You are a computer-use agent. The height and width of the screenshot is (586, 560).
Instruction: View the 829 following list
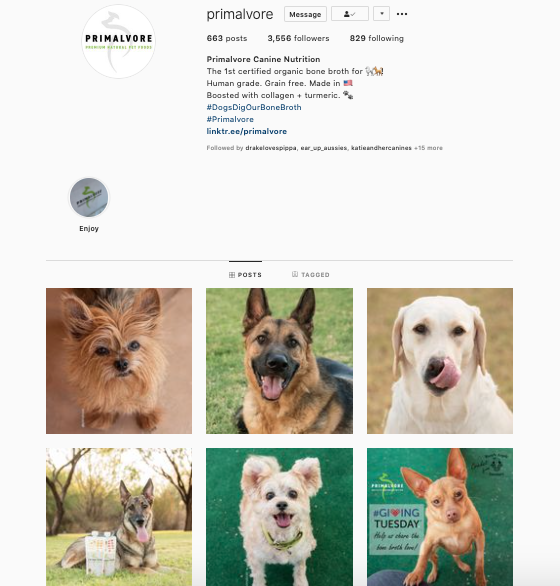376,38
